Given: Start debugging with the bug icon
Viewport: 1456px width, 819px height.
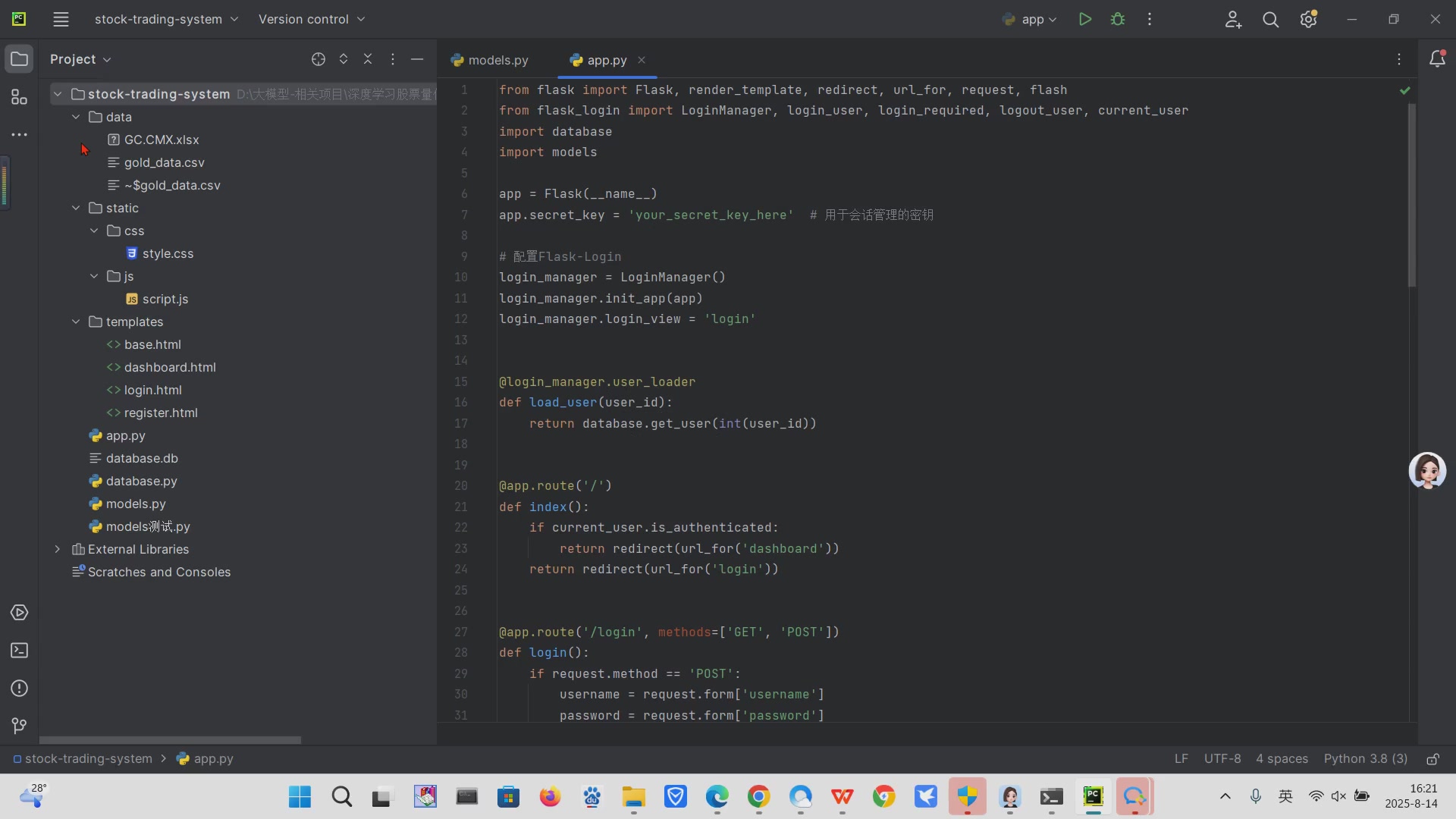Looking at the screenshot, I should point(1118,19).
